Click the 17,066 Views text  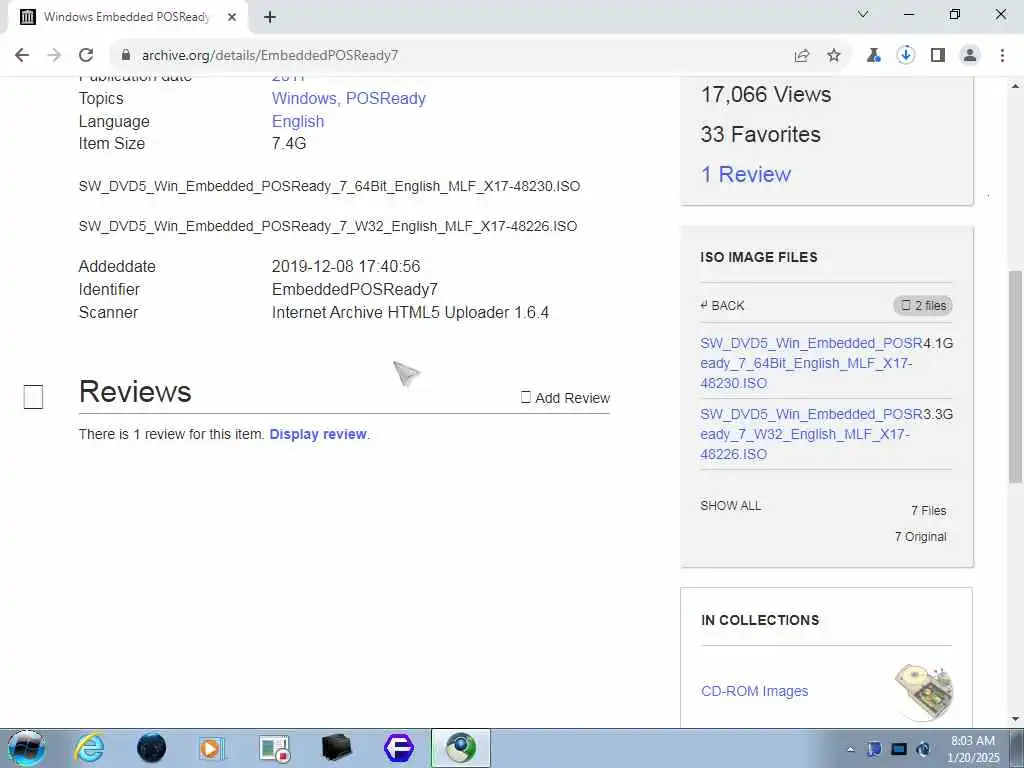point(765,94)
